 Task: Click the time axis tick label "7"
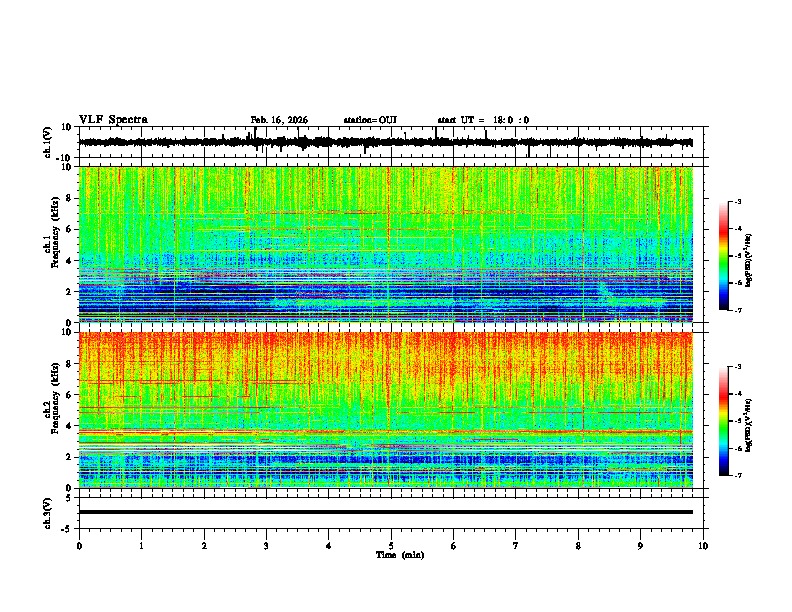[x=516, y=546]
